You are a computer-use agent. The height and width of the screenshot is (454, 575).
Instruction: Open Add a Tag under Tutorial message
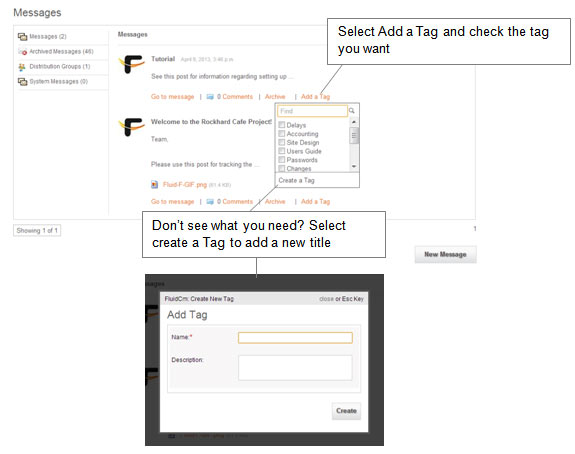(315, 97)
